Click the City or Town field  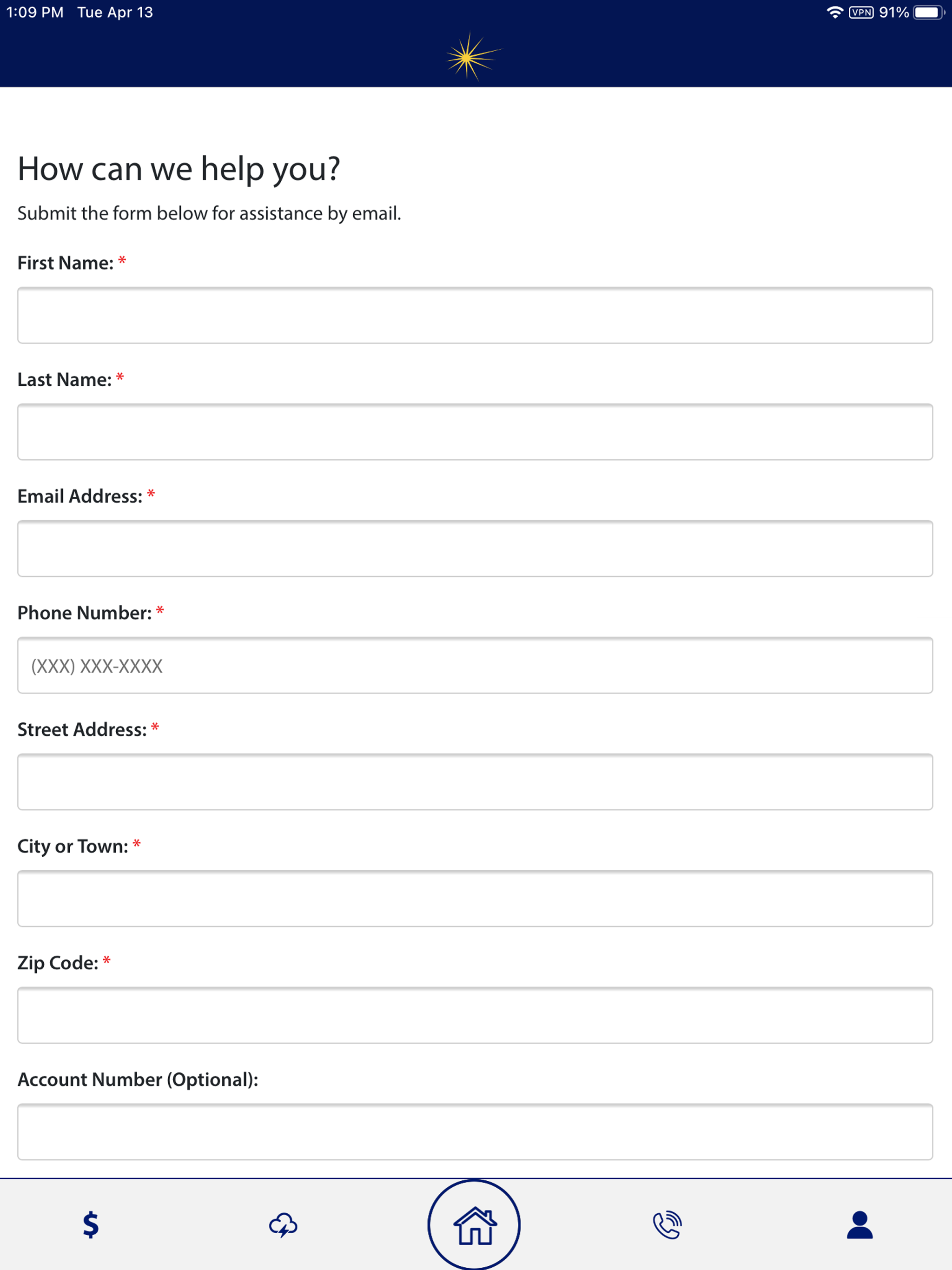pos(475,898)
